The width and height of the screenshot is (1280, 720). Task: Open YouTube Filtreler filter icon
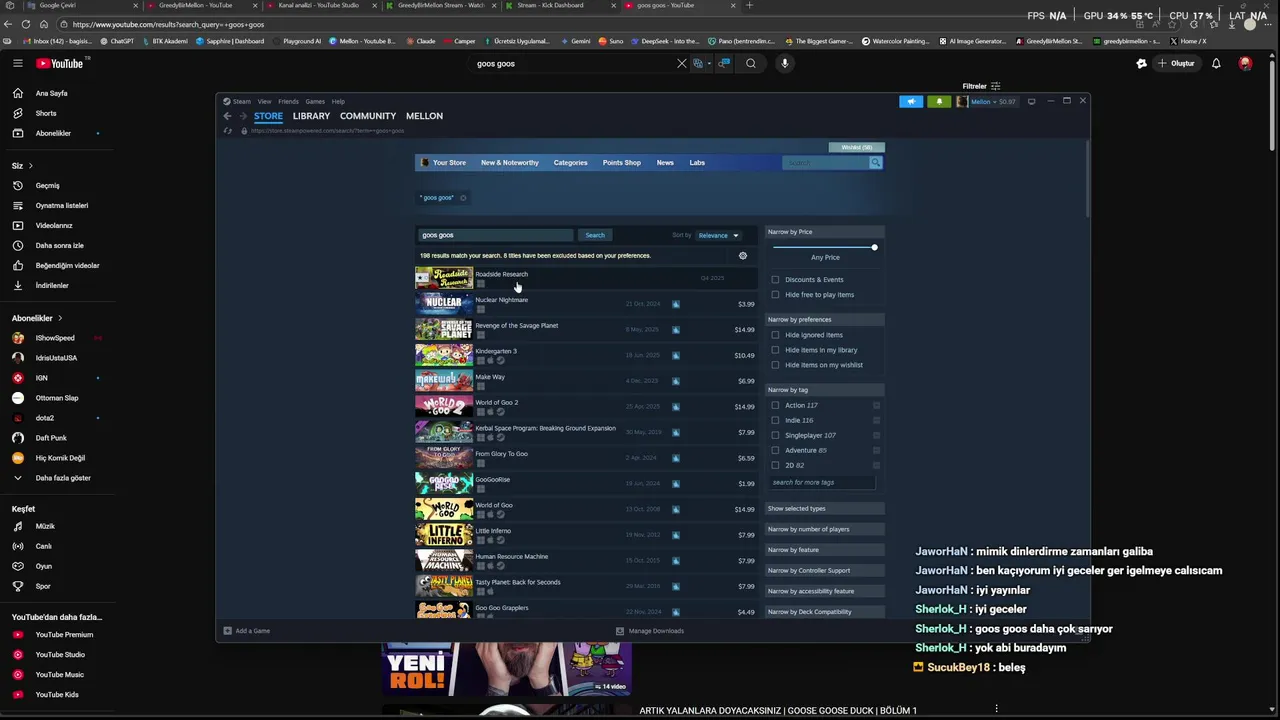pyautogui.click(x=995, y=86)
